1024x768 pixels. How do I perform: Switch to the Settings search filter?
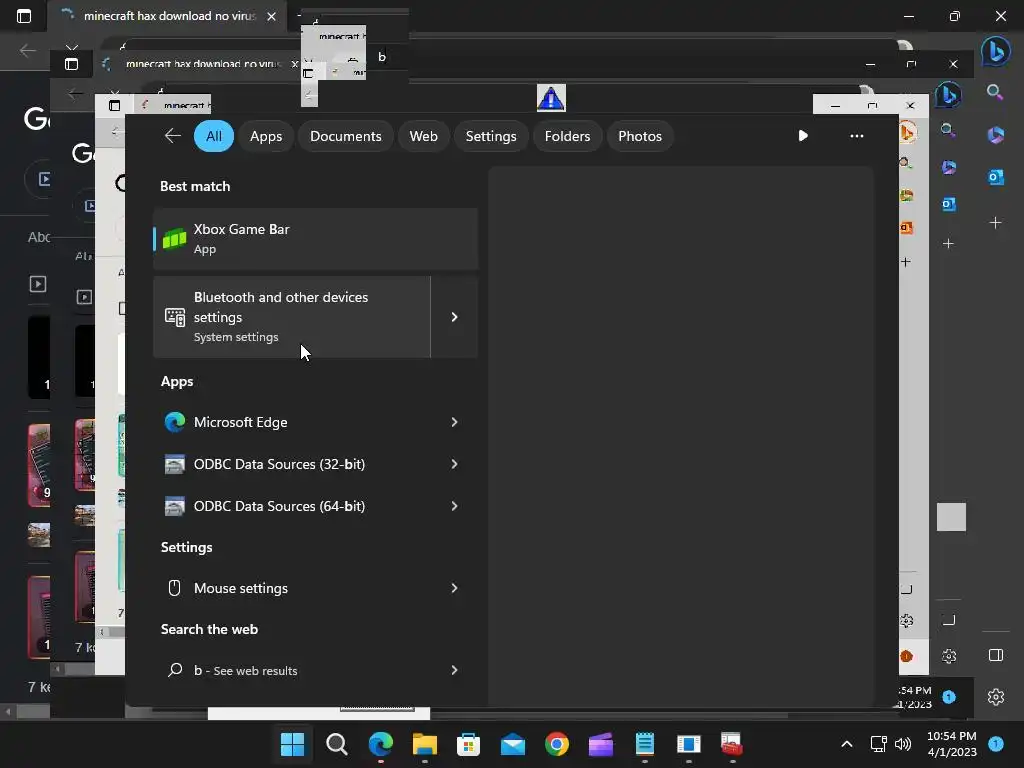pos(490,136)
